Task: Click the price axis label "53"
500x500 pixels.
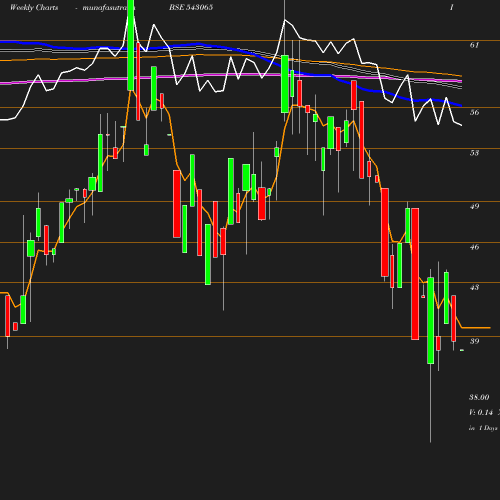Action: coord(474,153)
